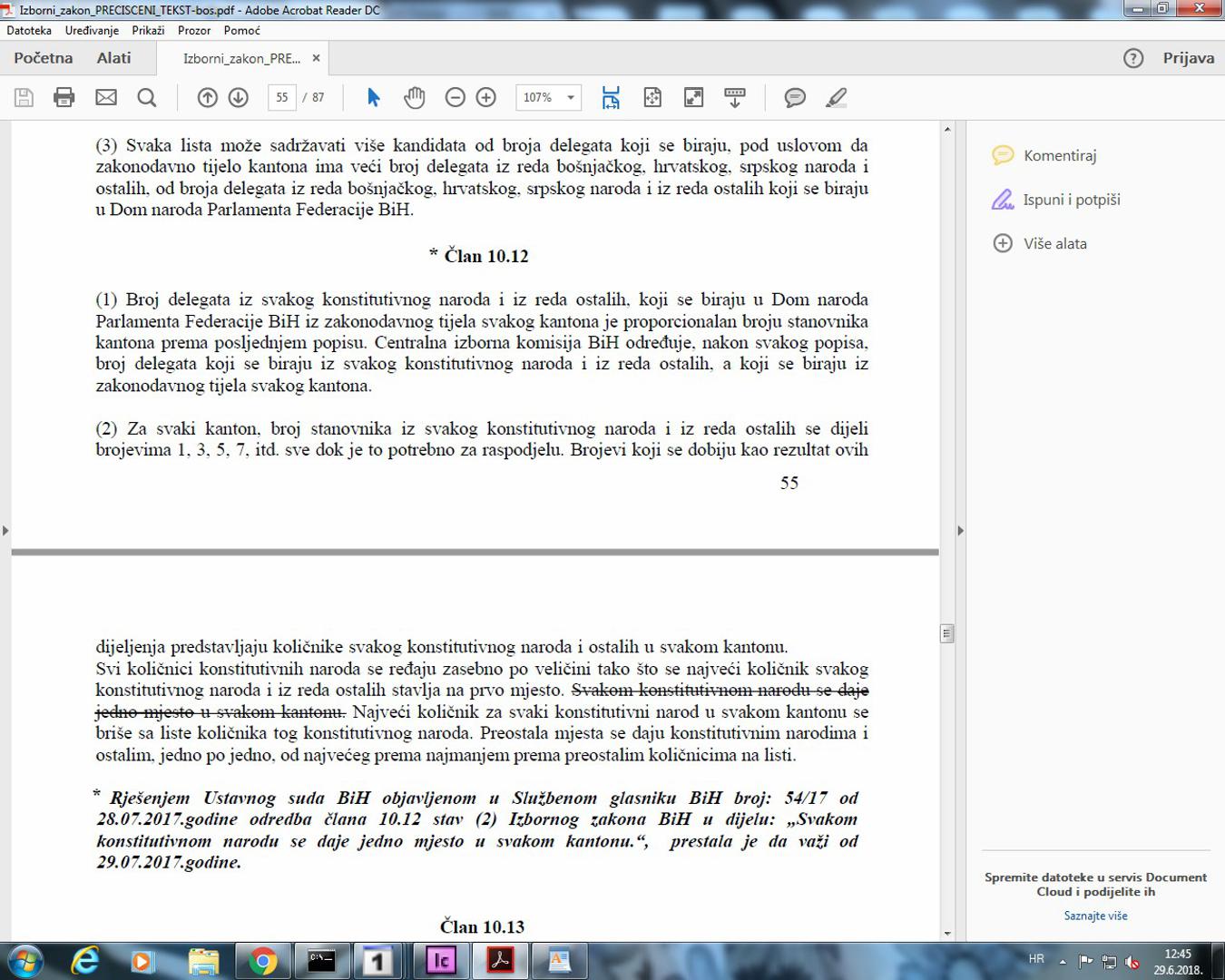Select the Hand pan tool
Screen dimensions: 1225x980
click(x=415, y=98)
